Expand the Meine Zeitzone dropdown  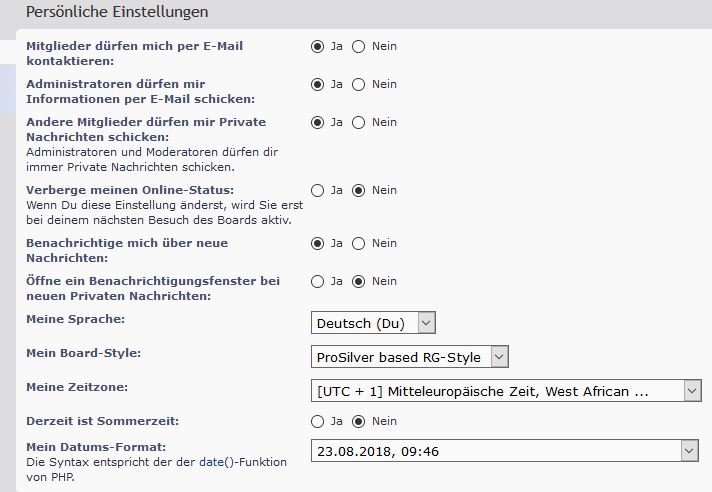tap(506, 391)
